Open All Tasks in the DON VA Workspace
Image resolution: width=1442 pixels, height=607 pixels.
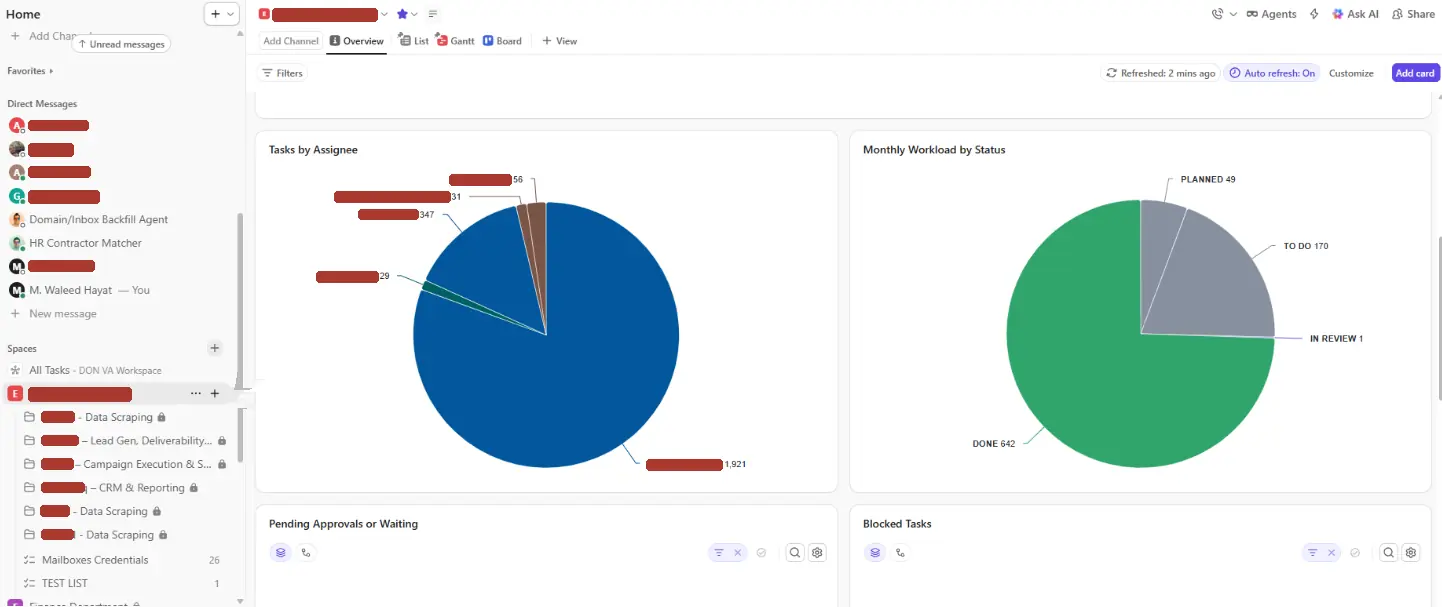coord(95,370)
